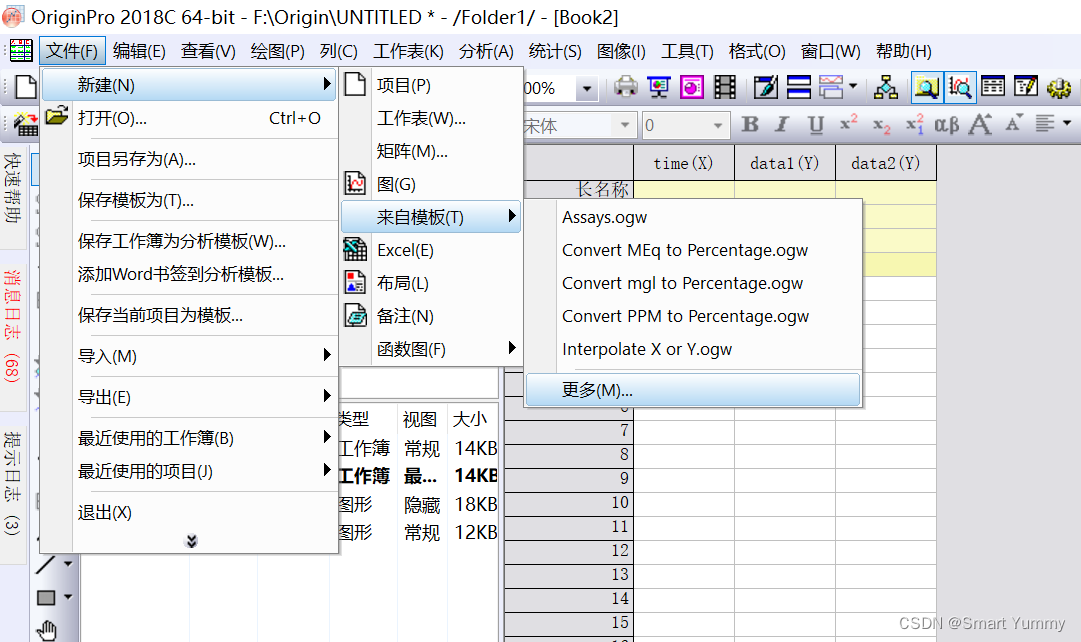1081x642 pixels.
Task: Expand the 函数图(F) submenu arrow
Action: coord(512,347)
